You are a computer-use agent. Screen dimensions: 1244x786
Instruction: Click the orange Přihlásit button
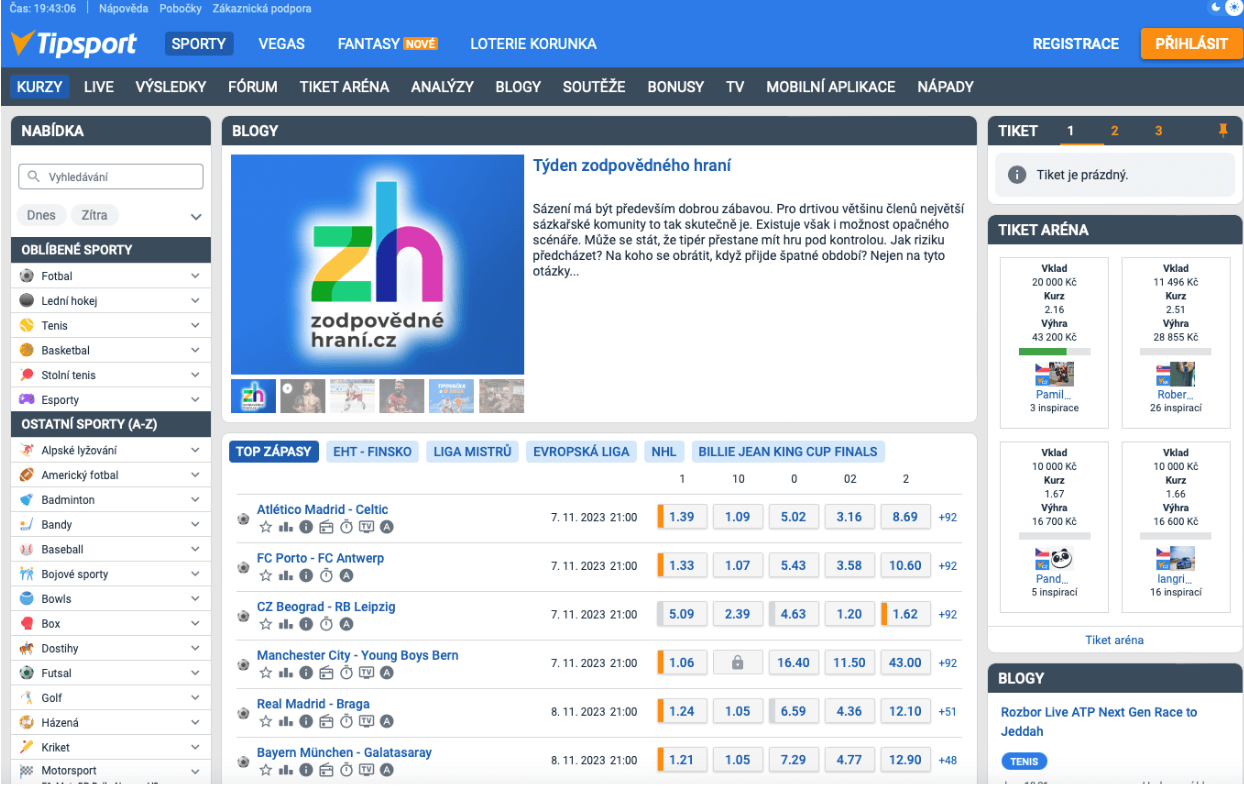1191,44
